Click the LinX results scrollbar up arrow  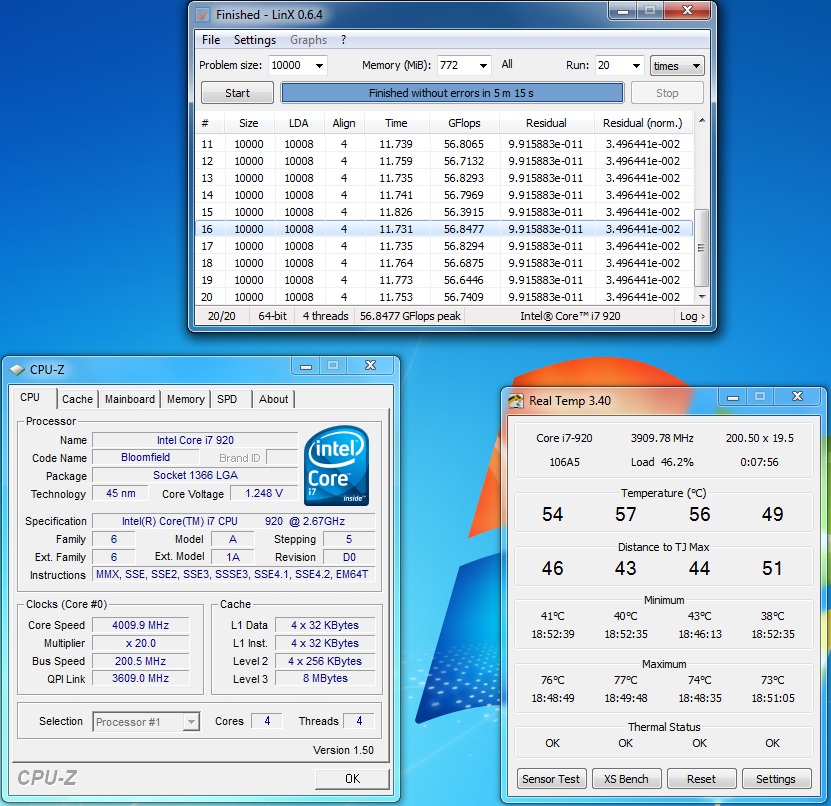[x=702, y=121]
